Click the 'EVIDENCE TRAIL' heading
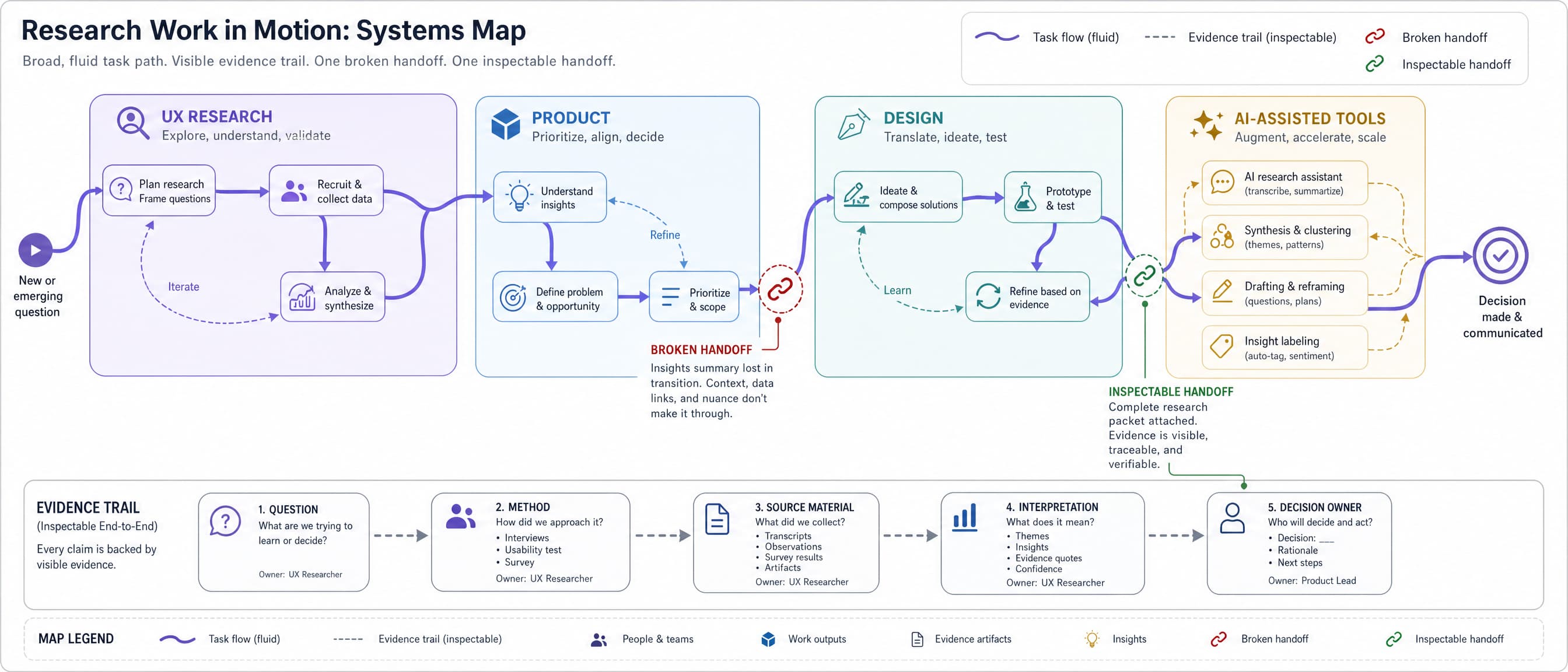 click(87, 508)
